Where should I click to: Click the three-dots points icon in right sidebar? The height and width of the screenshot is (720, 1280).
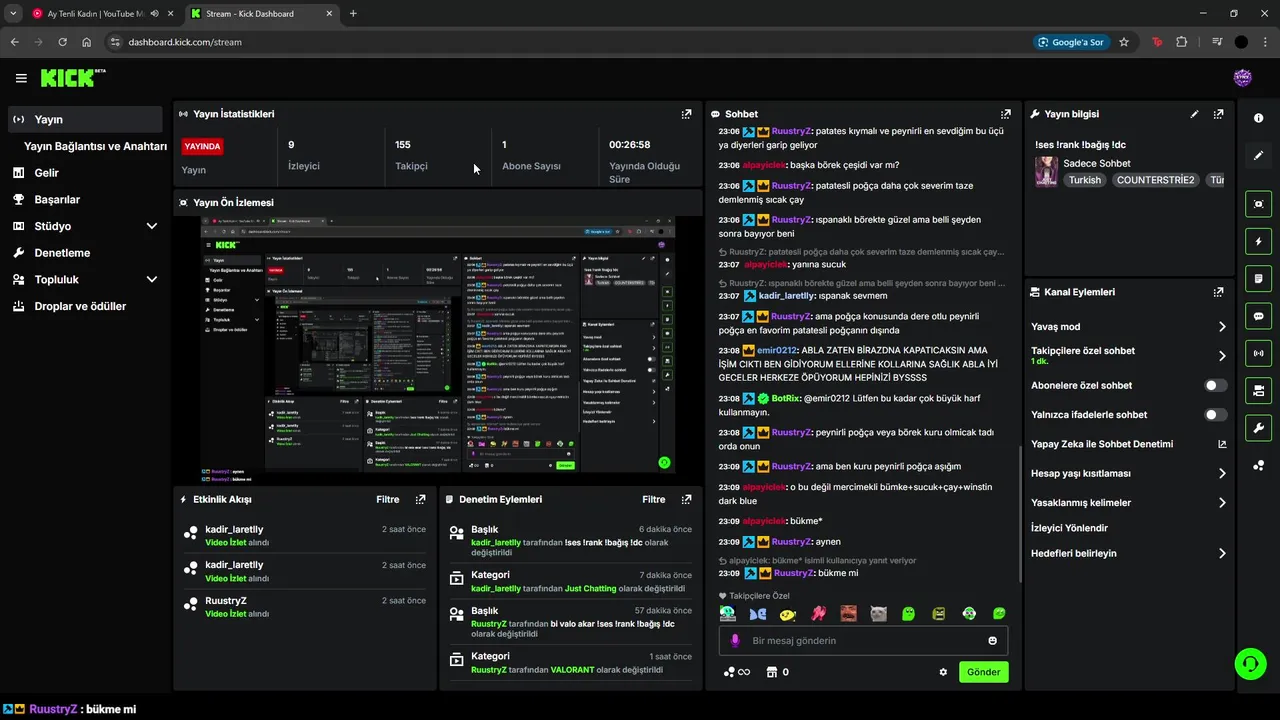pyautogui.click(x=1258, y=465)
